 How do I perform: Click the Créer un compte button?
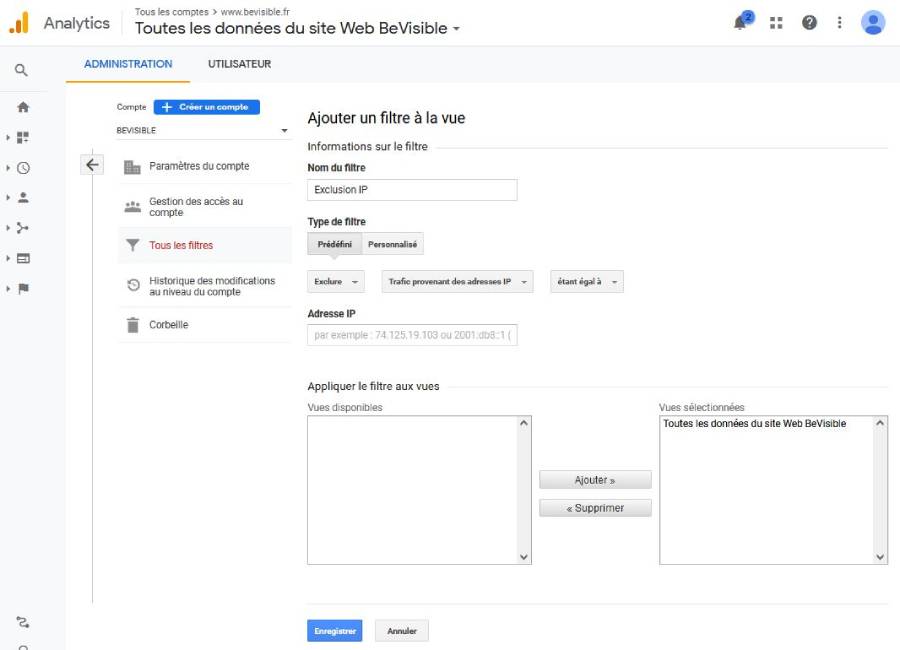[206, 107]
